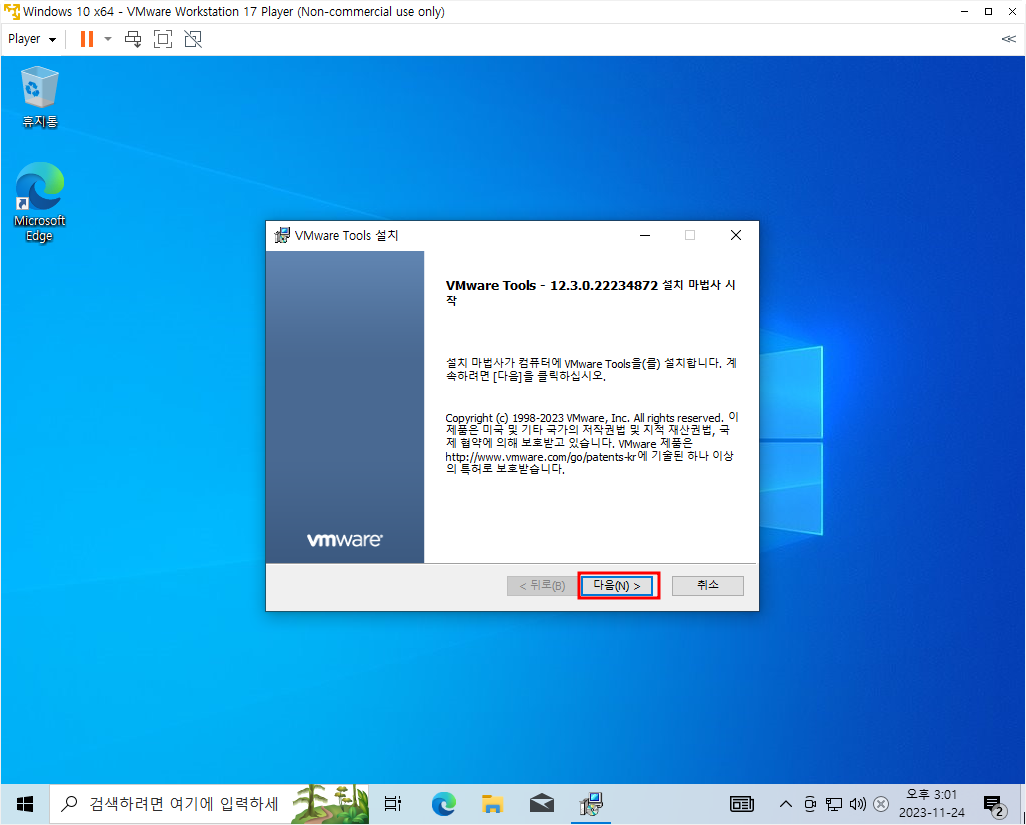The height and width of the screenshot is (825, 1026).
Task: Open the clock showing 오후 3:01
Action: [932, 804]
